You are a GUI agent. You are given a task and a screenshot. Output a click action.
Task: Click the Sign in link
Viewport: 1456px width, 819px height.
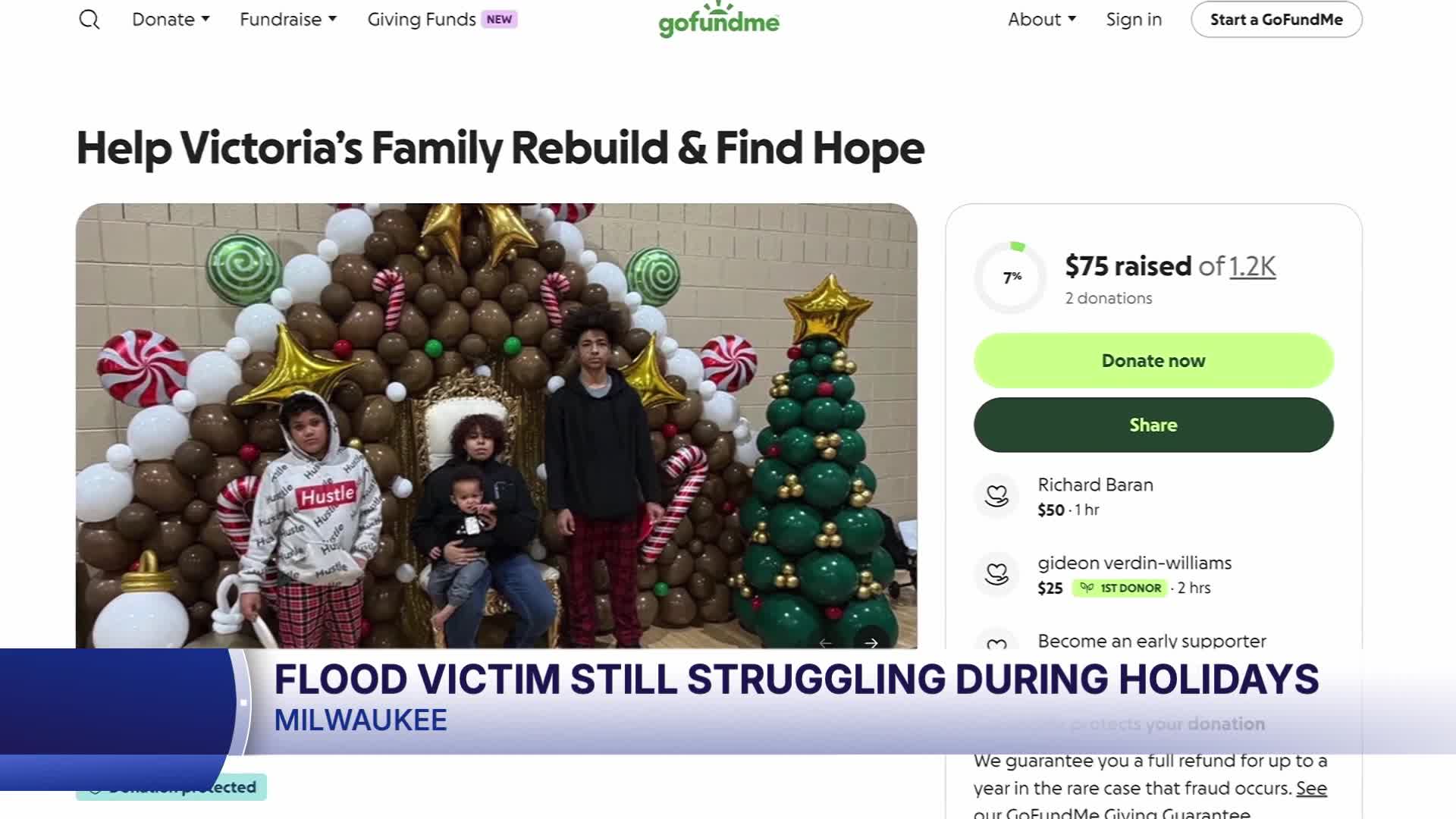point(1134,20)
